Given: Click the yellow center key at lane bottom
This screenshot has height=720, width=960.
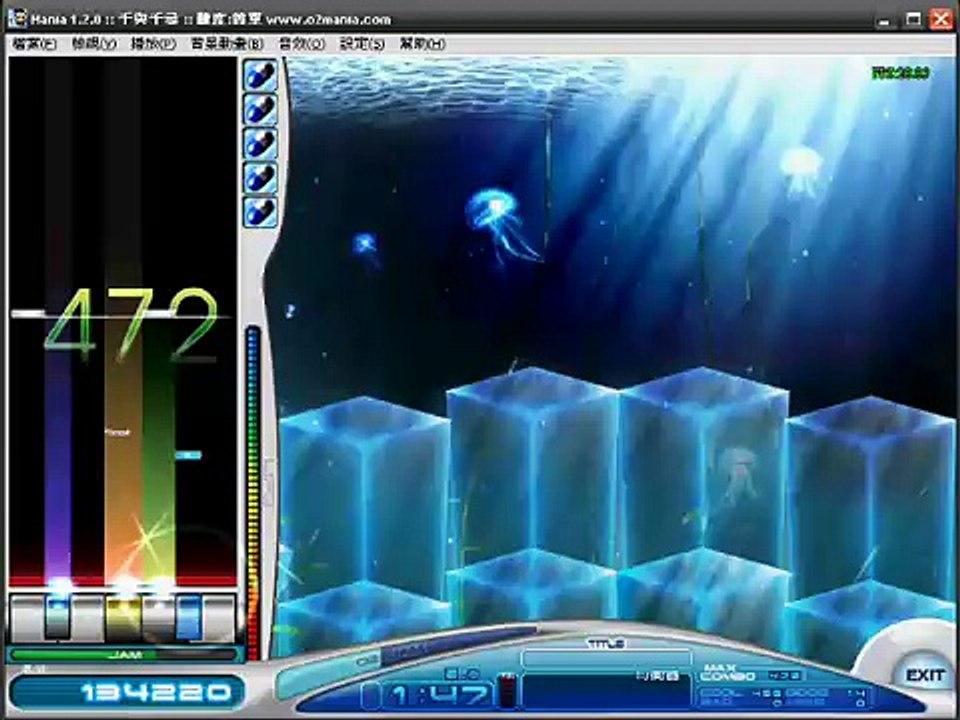Looking at the screenshot, I should [123, 618].
